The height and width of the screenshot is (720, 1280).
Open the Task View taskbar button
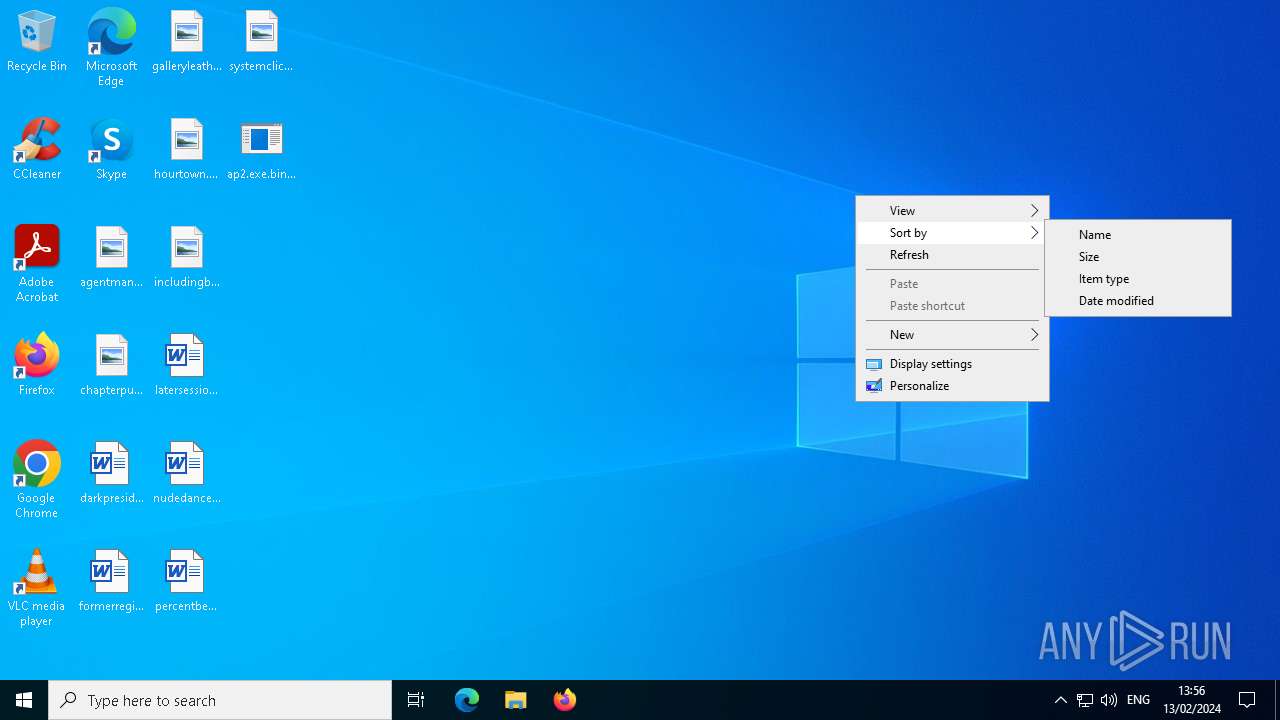click(x=416, y=700)
